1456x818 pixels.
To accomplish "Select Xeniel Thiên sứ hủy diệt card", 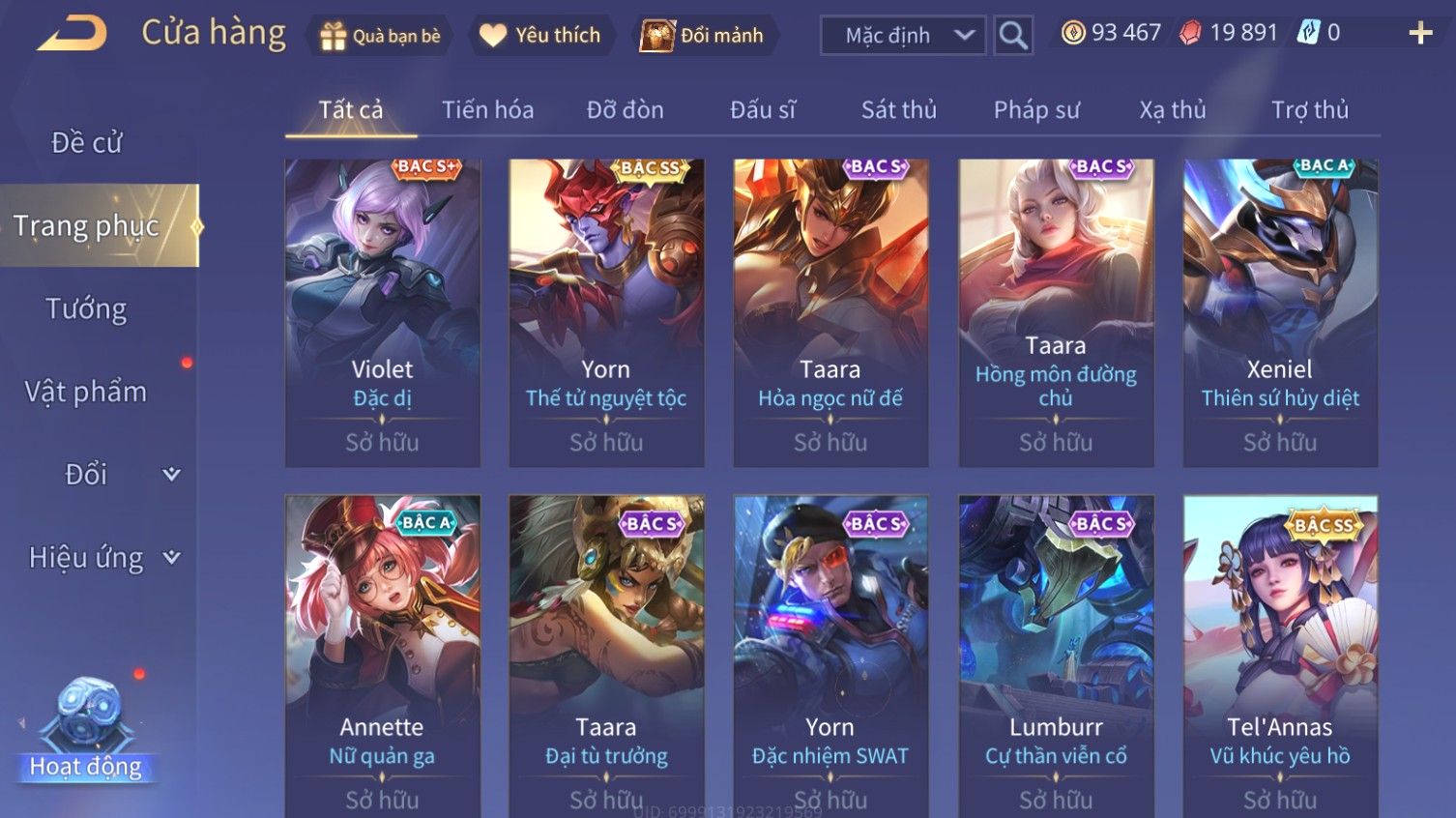I will click(x=1280, y=313).
